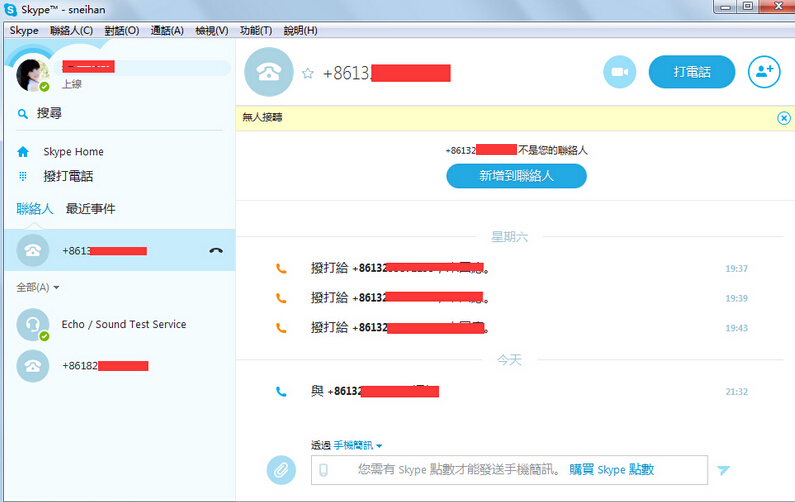This screenshot has width=795, height=502.
Task: Expand the 全部(A) contact filter dropdown
Action: 38,288
